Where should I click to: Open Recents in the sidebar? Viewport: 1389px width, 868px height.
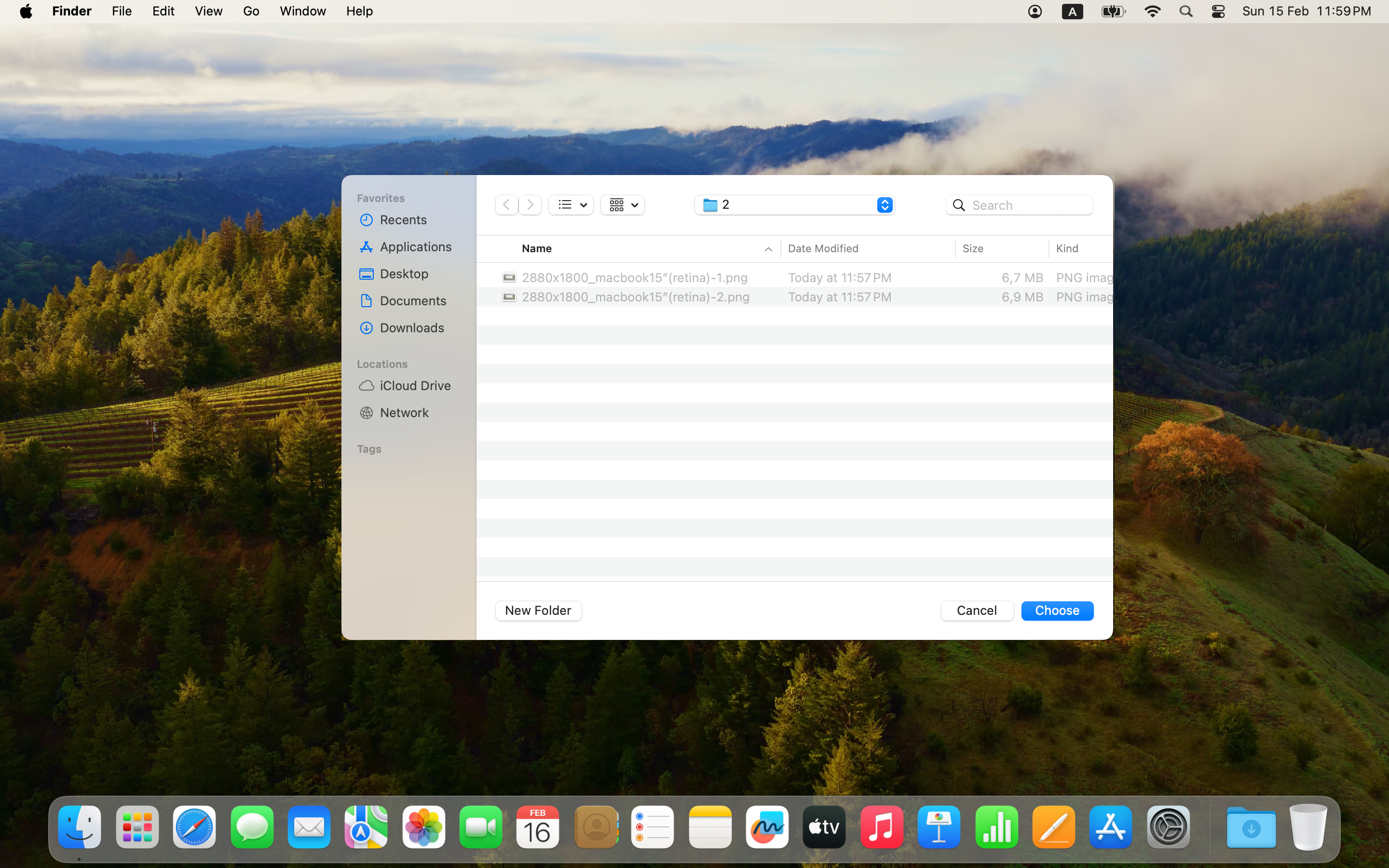click(x=404, y=220)
